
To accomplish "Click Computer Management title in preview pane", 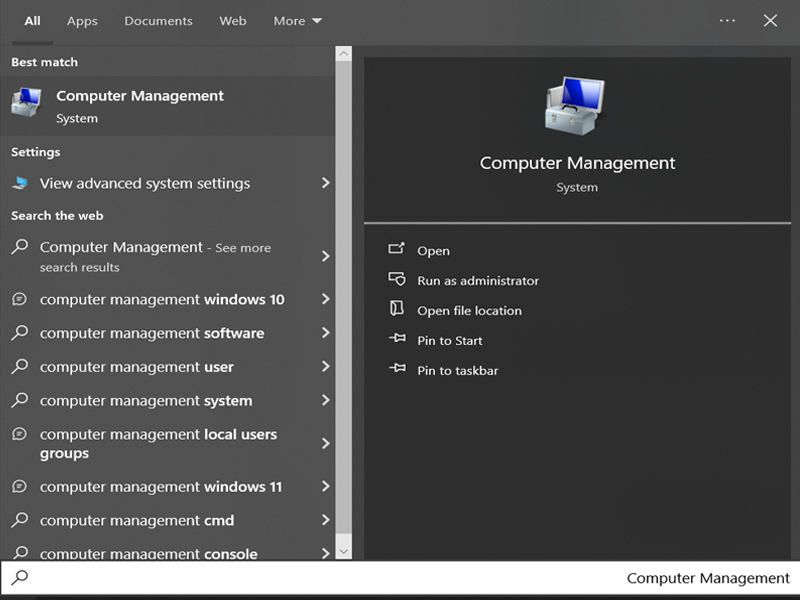I will tap(577, 163).
